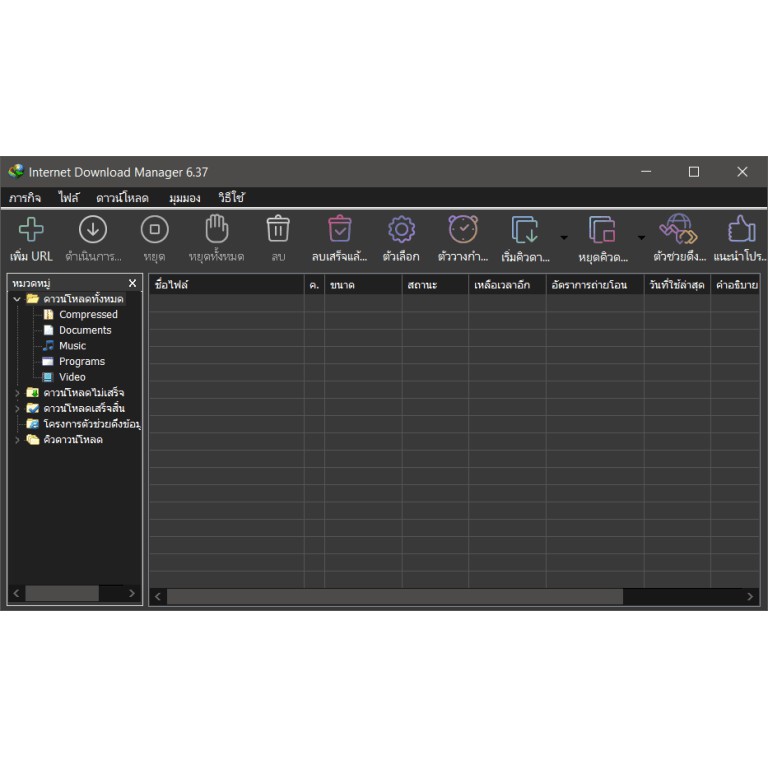The height and width of the screenshot is (768, 768).
Task: Sort by เหลือเวลาอีก column header
Action: [x=507, y=285]
